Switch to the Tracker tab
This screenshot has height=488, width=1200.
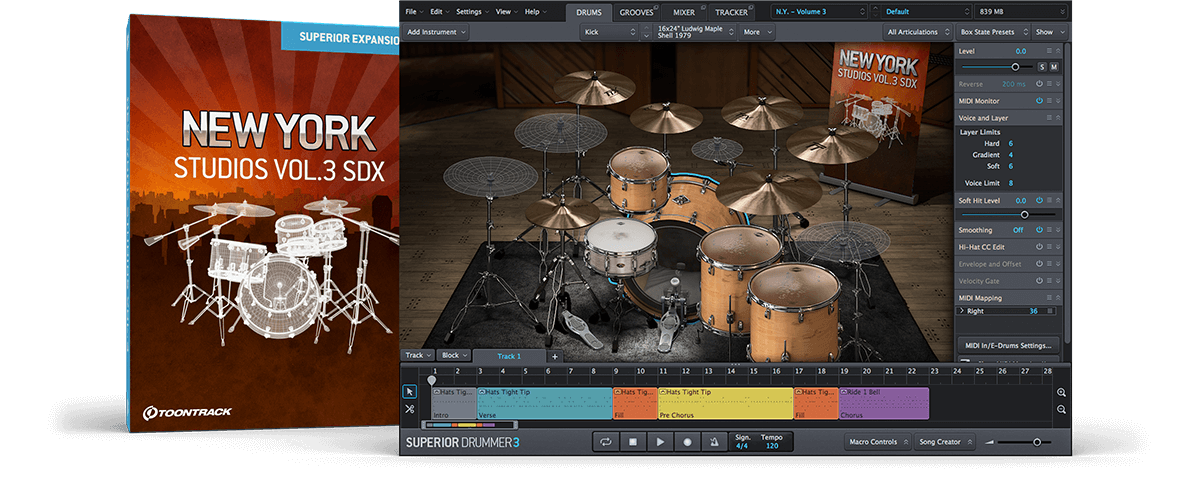pyautogui.click(x=731, y=12)
